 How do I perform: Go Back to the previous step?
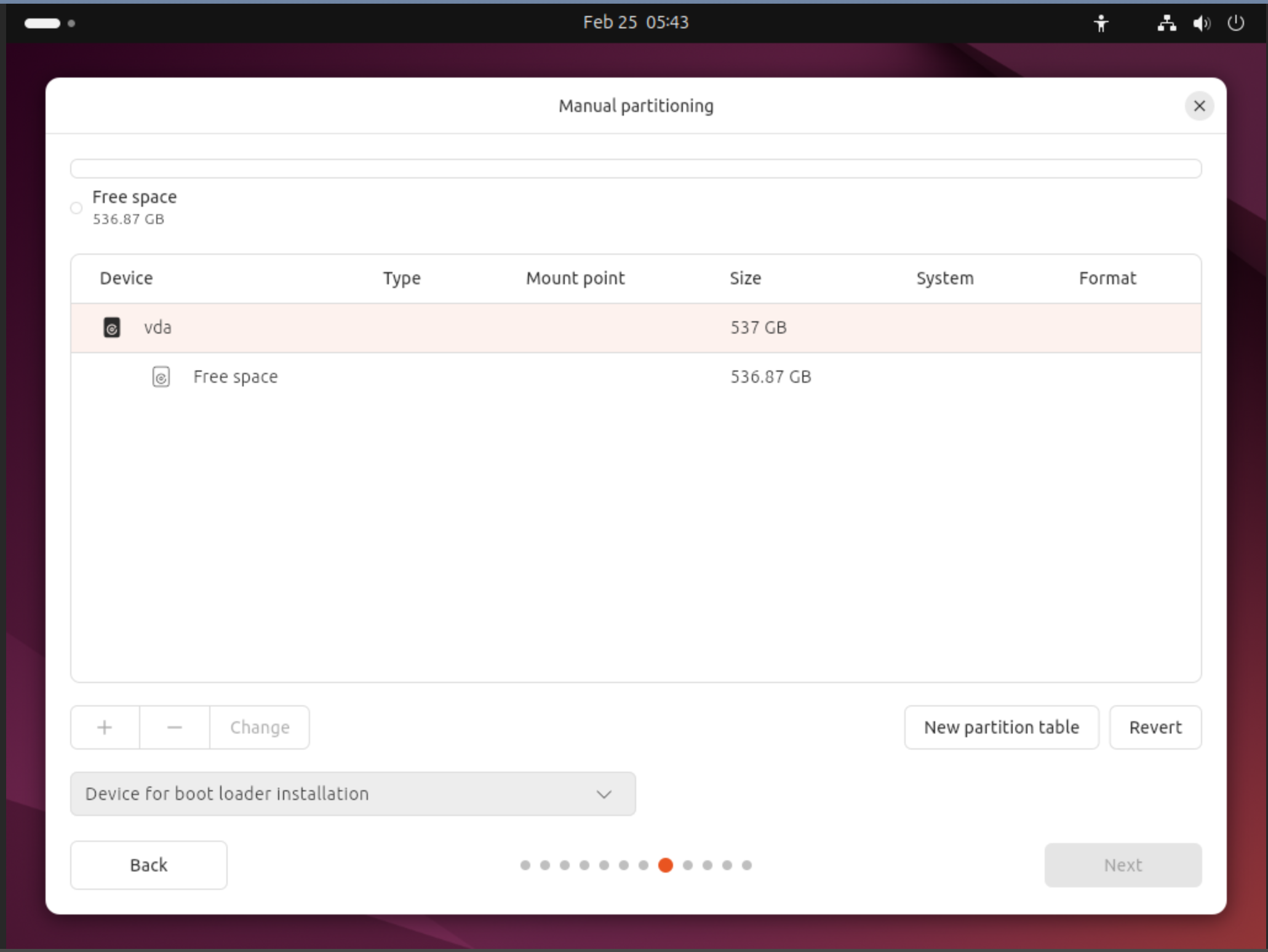click(x=148, y=865)
